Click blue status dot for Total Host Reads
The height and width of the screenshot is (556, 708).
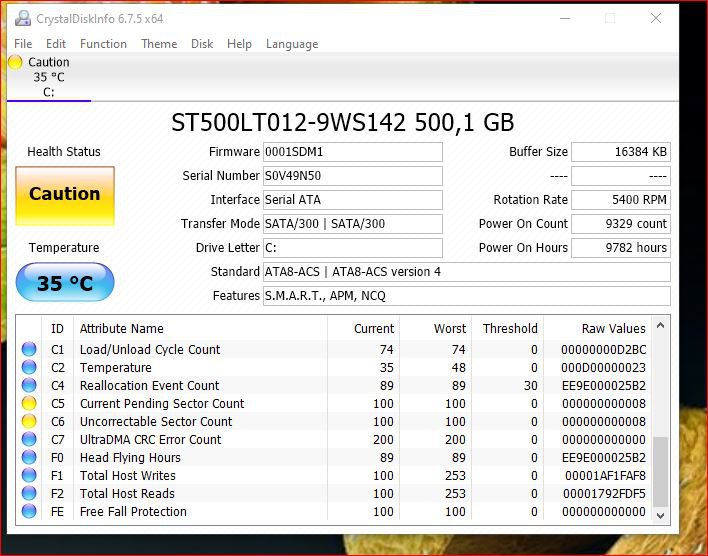pos(29,493)
